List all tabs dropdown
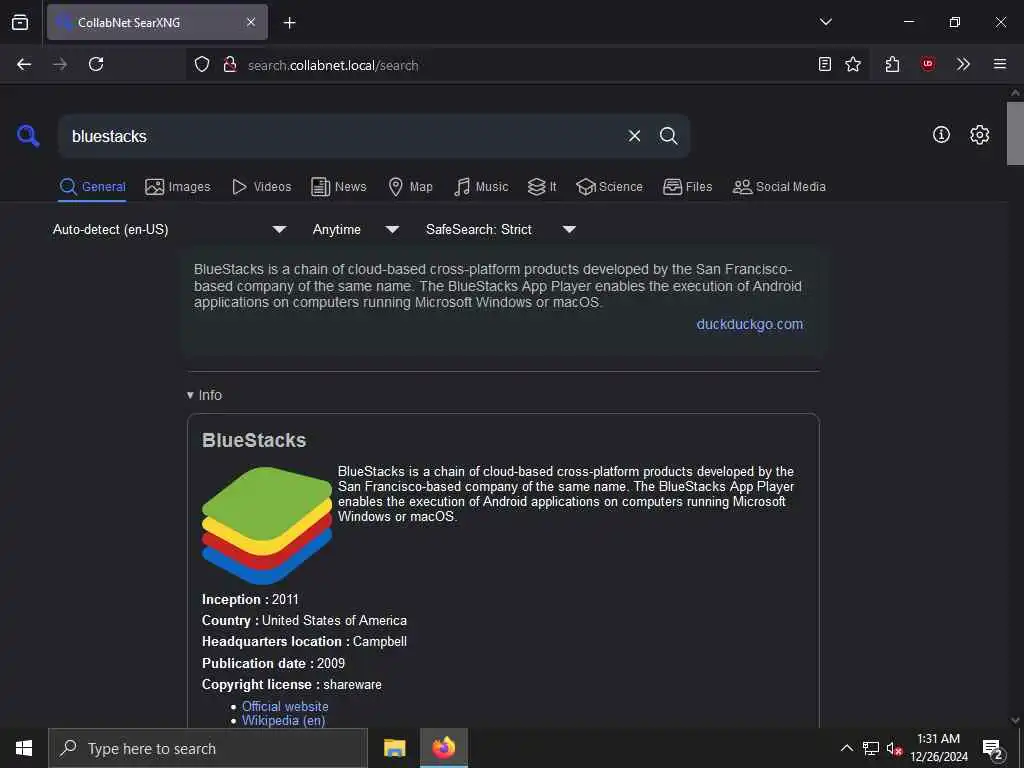Image resolution: width=1024 pixels, height=768 pixels. pyautogui.click(x=825, y=22)
